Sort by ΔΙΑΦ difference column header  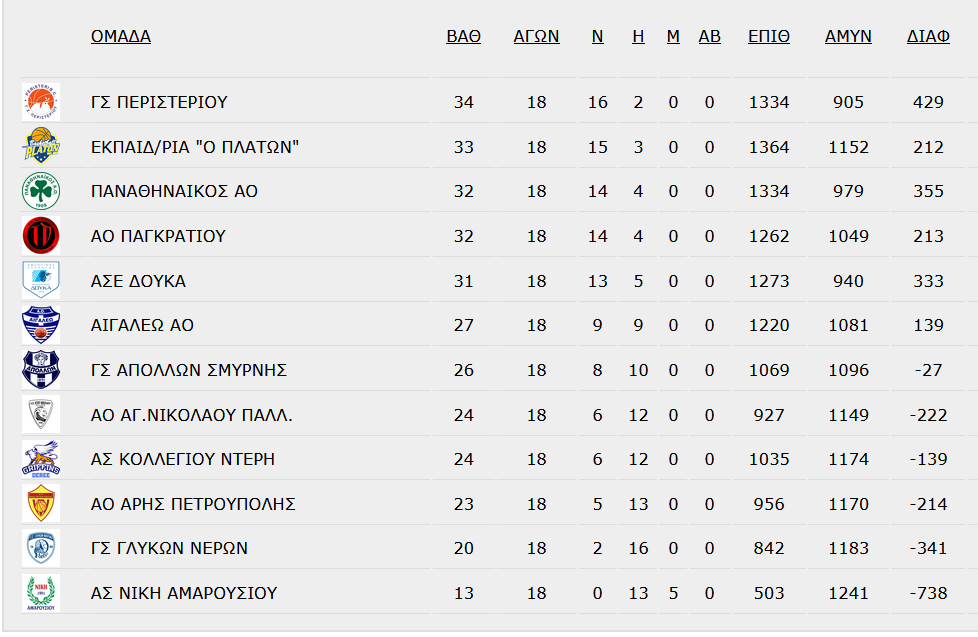[928, 36]
